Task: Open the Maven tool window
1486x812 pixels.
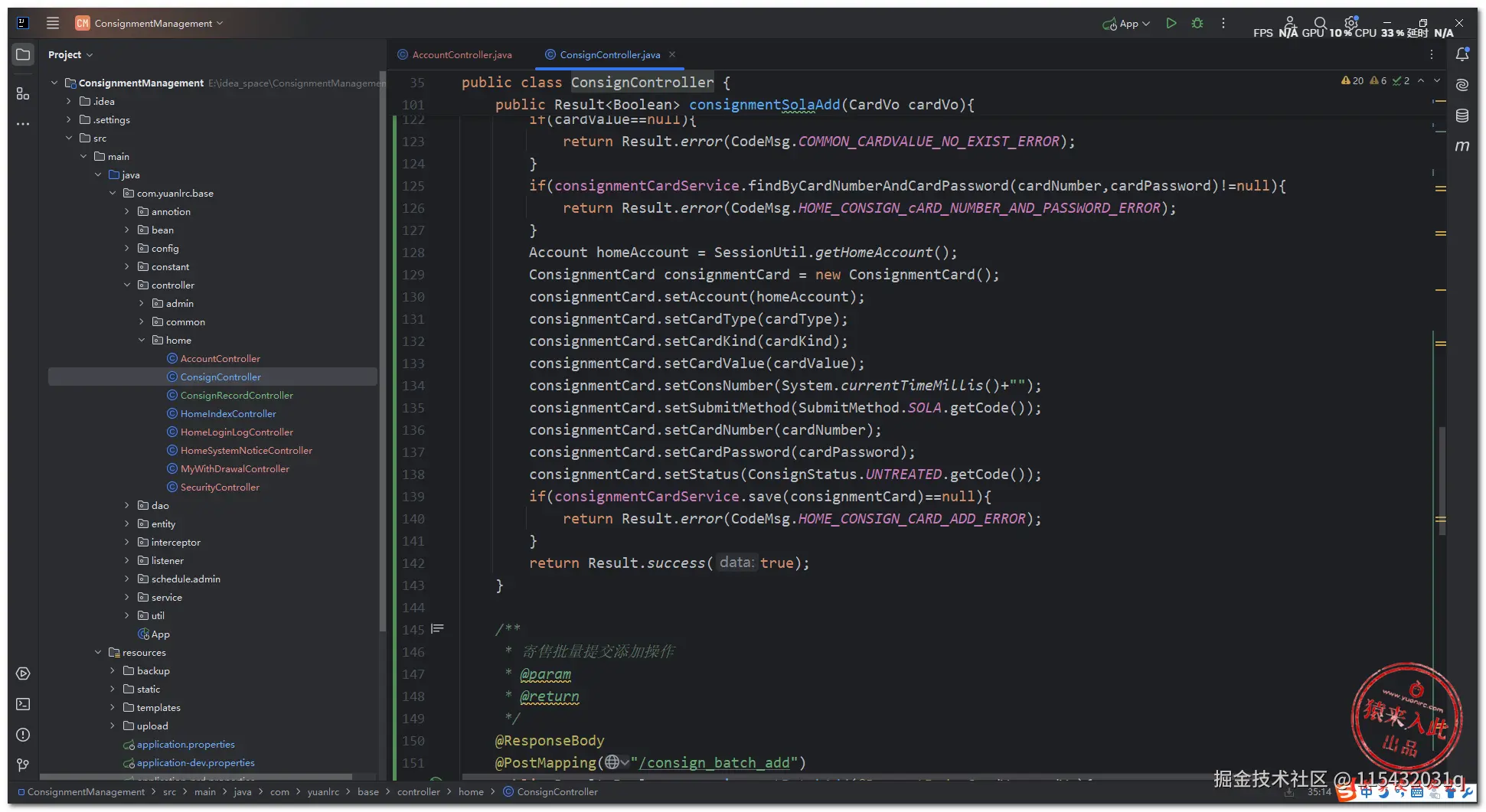Action: tap(1462, 145)
